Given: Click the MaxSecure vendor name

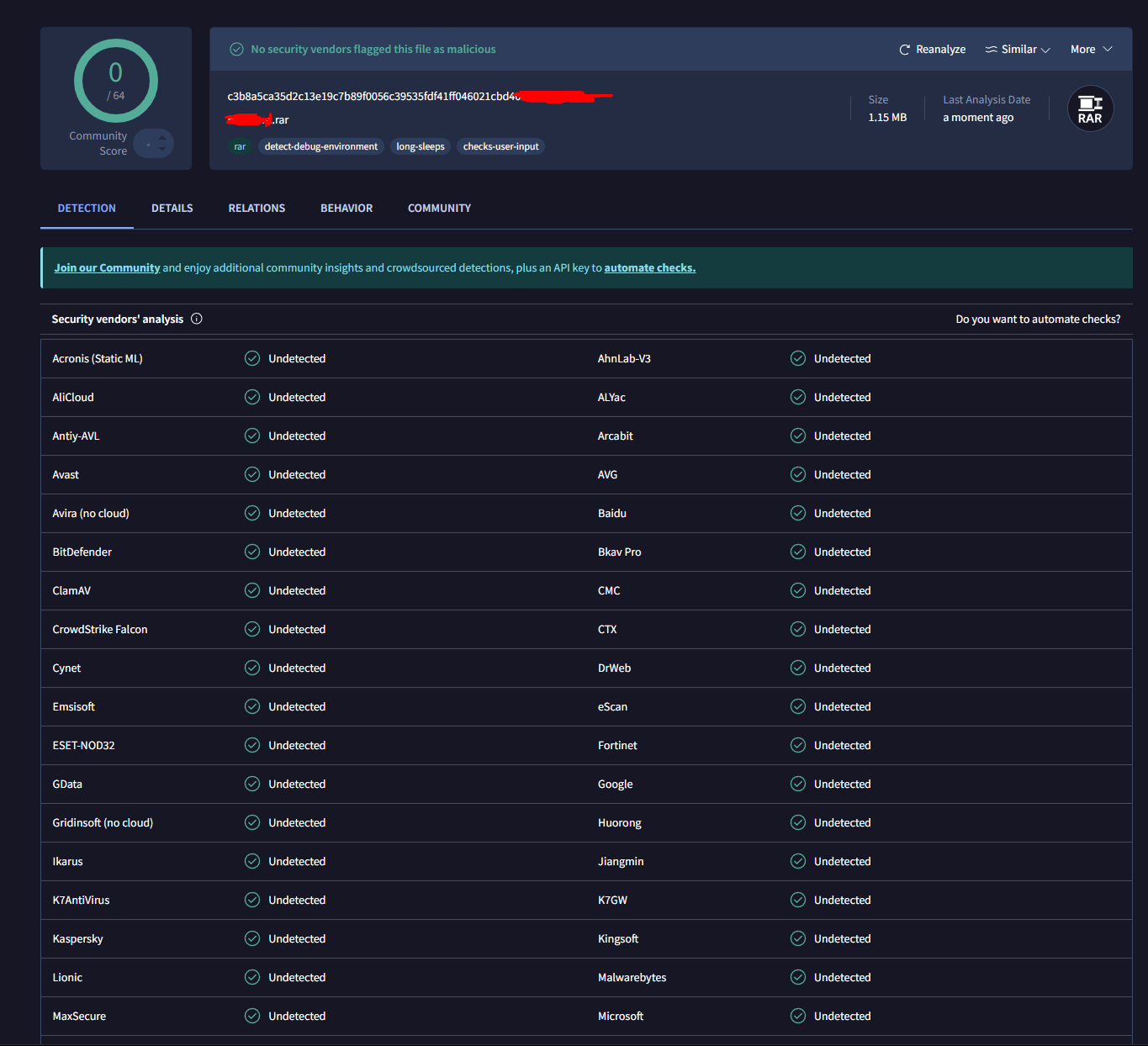Looking at the screenshot, I should point(79,1016).
